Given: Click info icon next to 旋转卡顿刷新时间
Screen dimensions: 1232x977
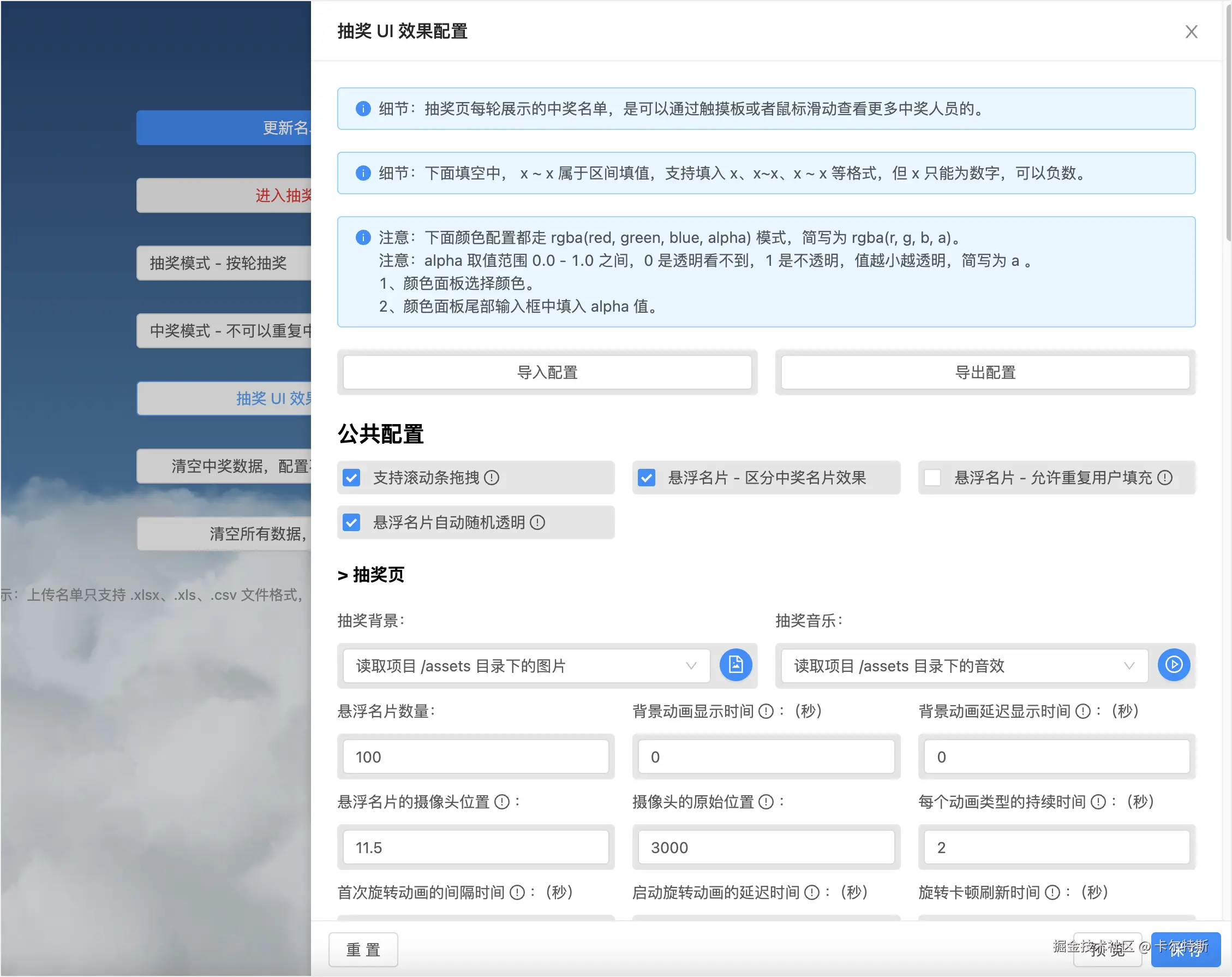Looking at the screenshot, I should click(x=1052, y=892).
